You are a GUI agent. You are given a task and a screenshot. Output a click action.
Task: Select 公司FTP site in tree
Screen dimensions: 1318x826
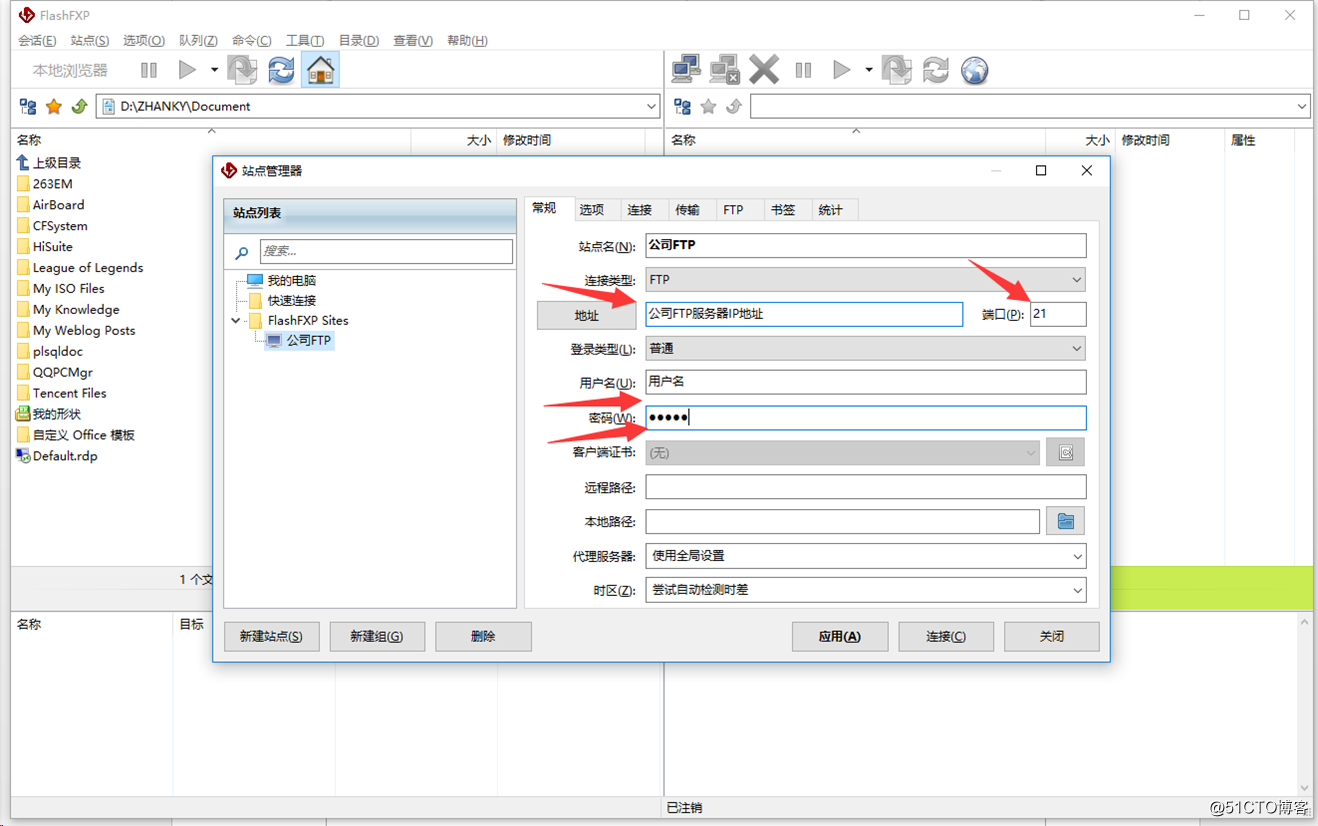tap(299, 341)
